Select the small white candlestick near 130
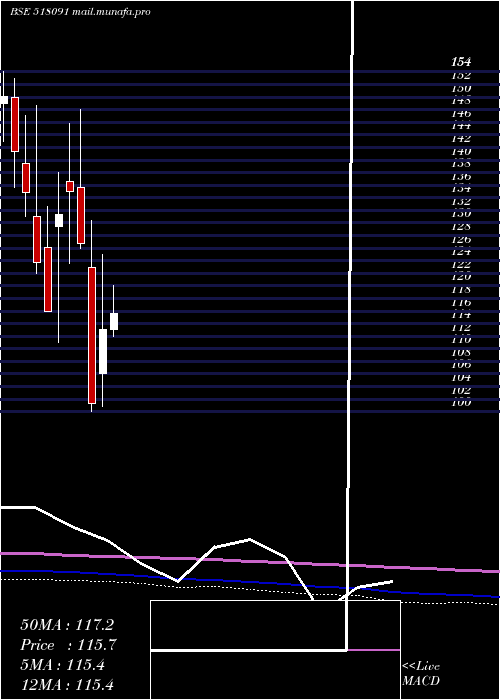Screen dimensions: 500x700 click(x=59, y=221)
